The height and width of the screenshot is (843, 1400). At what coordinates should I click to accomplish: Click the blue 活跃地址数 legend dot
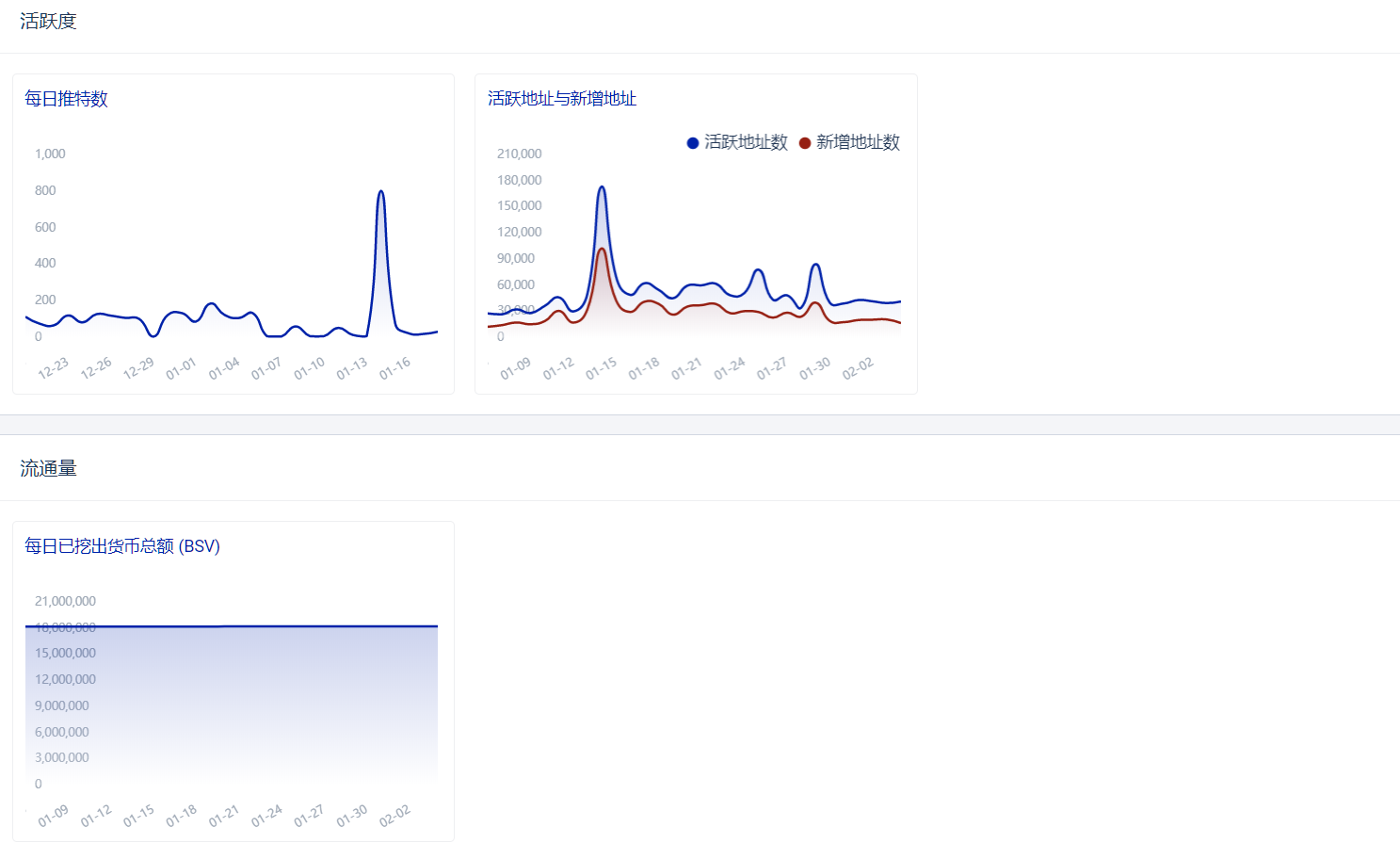[x=693, y=143]
